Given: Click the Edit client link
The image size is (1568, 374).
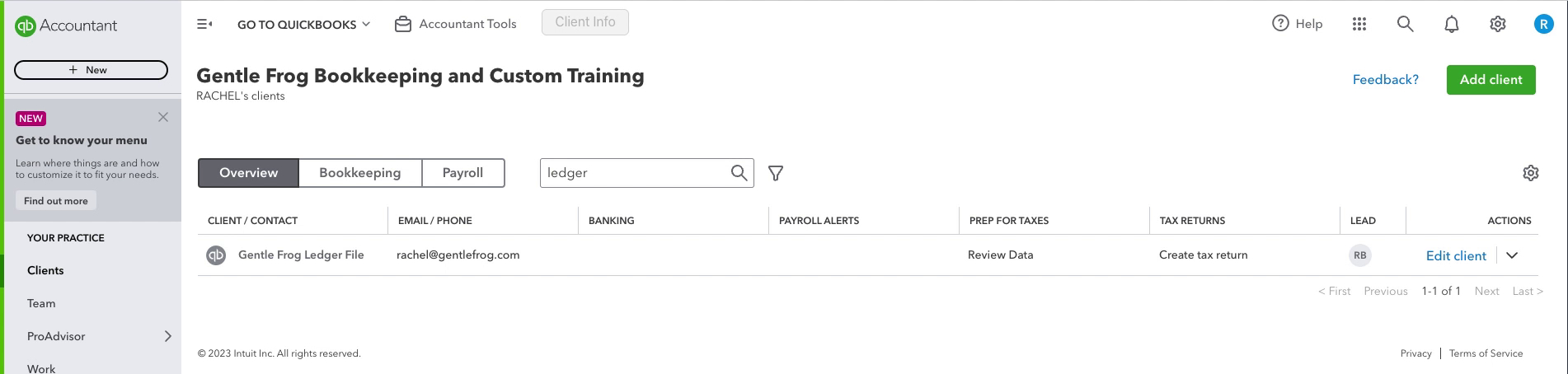Looking at the screenshot, I should 1456,255.
